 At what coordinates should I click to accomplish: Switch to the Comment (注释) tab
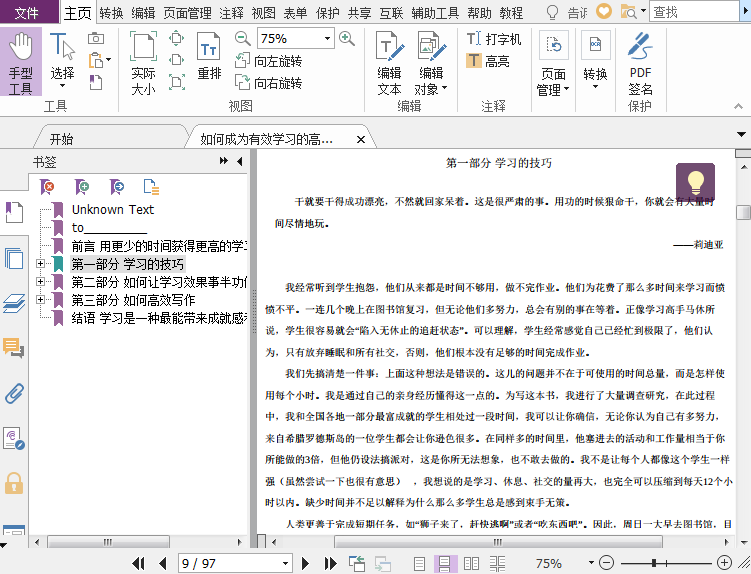tap(231, 13)
